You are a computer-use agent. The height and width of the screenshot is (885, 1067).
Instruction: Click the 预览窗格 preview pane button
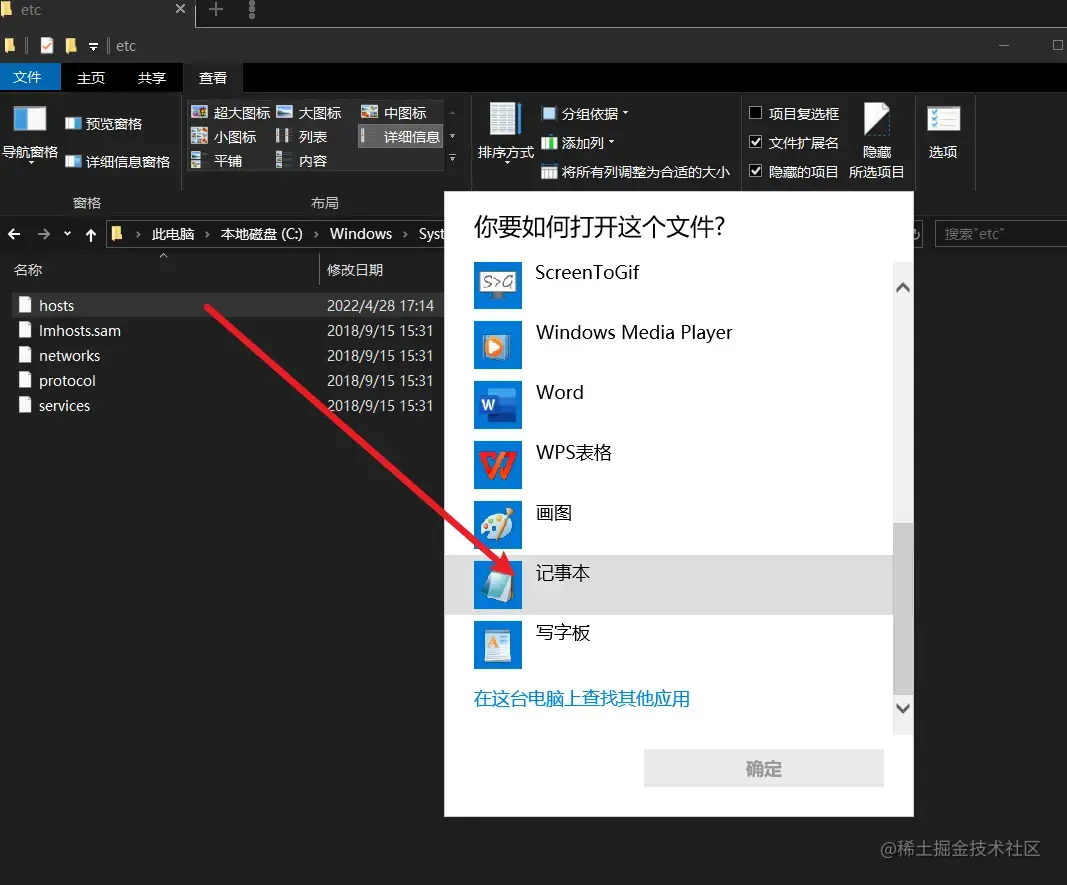(x=103, y=124)
